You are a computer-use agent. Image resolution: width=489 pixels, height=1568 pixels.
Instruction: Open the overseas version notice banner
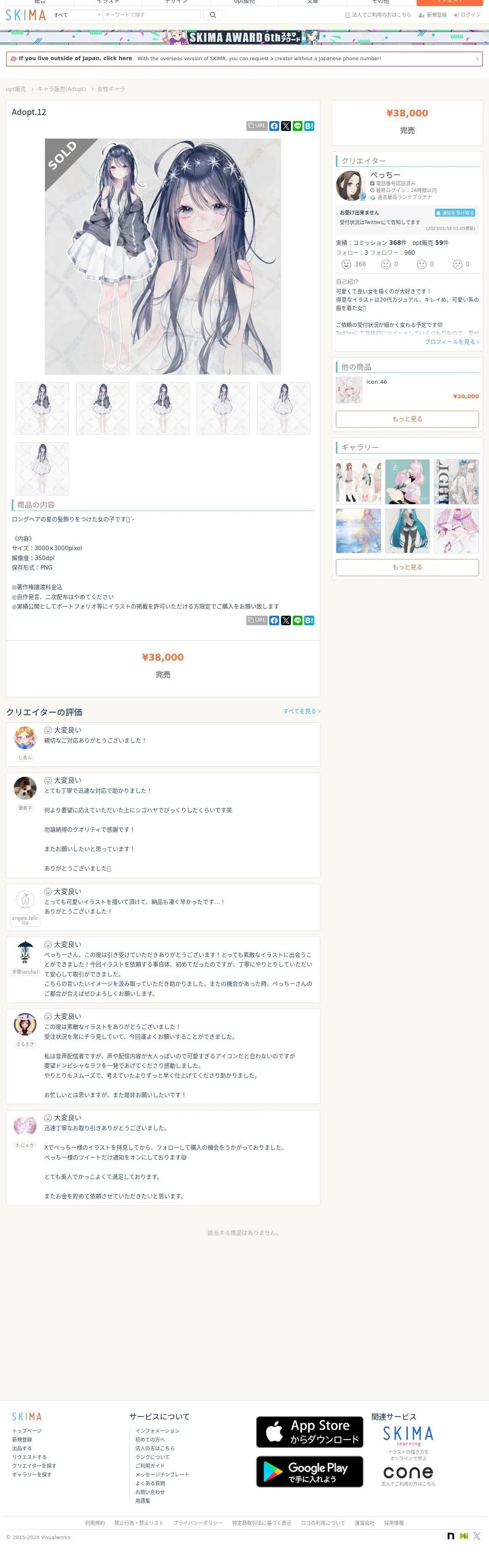click(244, 58)
